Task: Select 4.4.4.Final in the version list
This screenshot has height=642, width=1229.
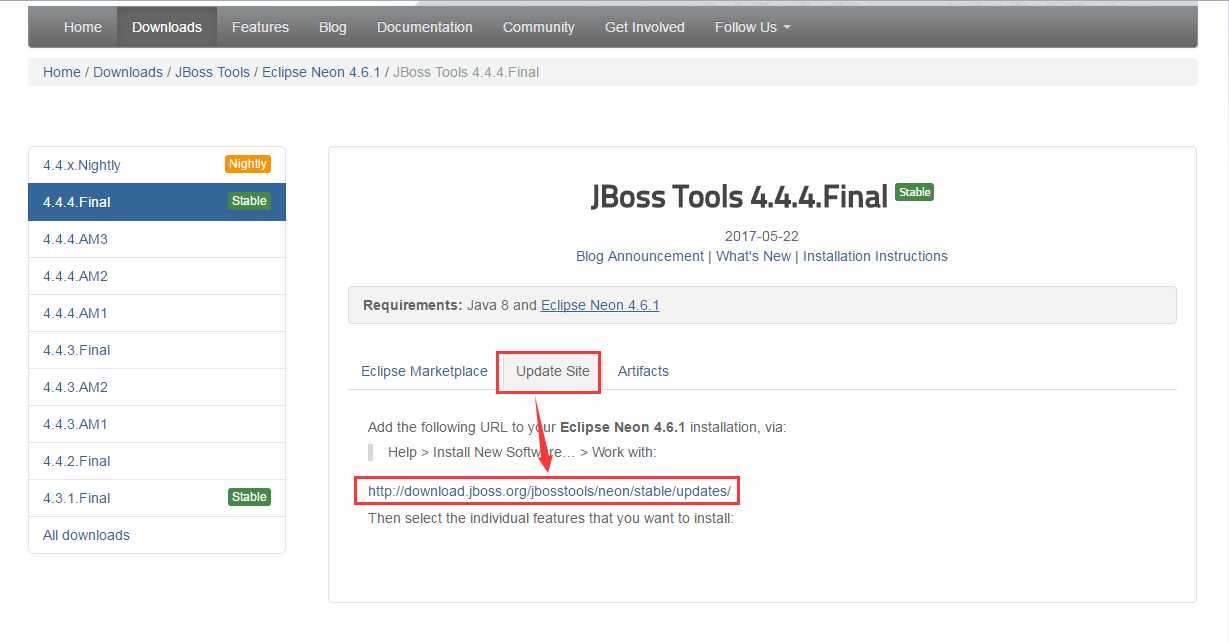Action: click(x=157, y=202)
